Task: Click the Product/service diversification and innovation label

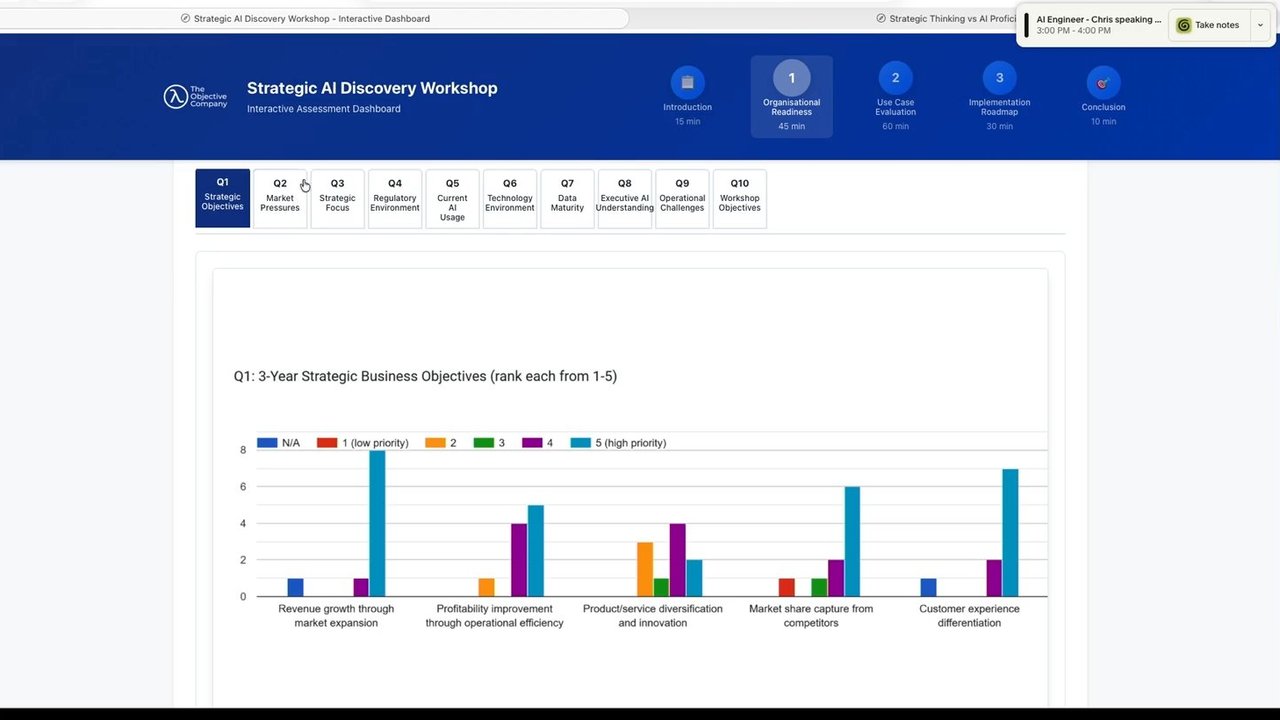Action: (653, 616)
